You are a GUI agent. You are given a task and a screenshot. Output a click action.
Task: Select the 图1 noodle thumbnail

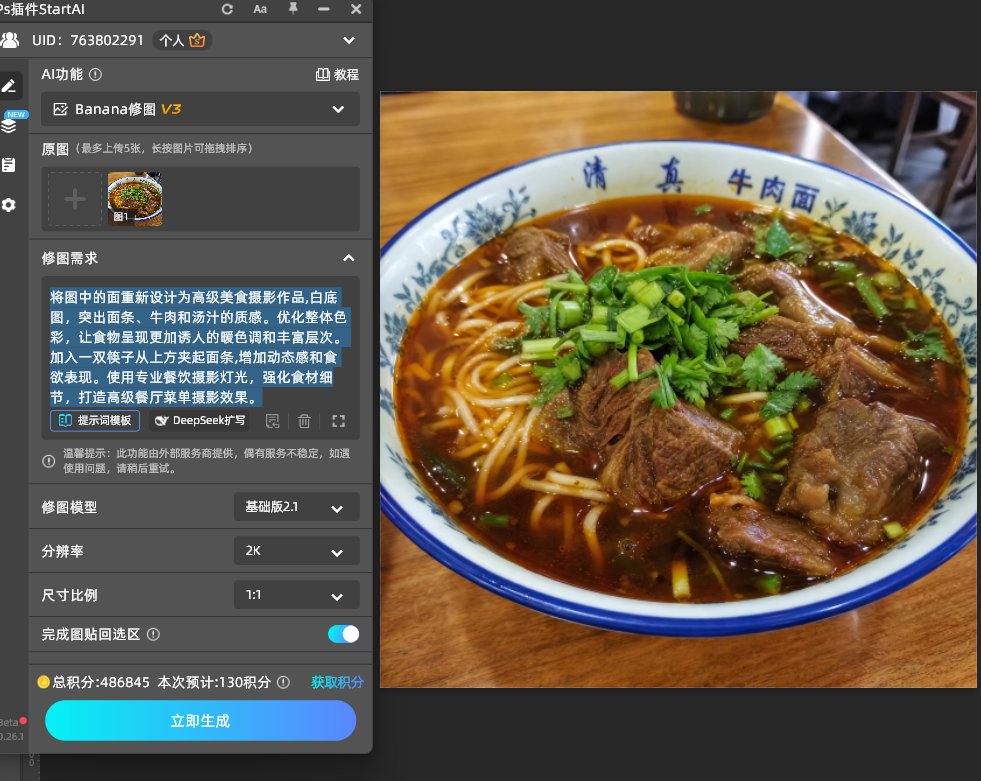[135, 199]
